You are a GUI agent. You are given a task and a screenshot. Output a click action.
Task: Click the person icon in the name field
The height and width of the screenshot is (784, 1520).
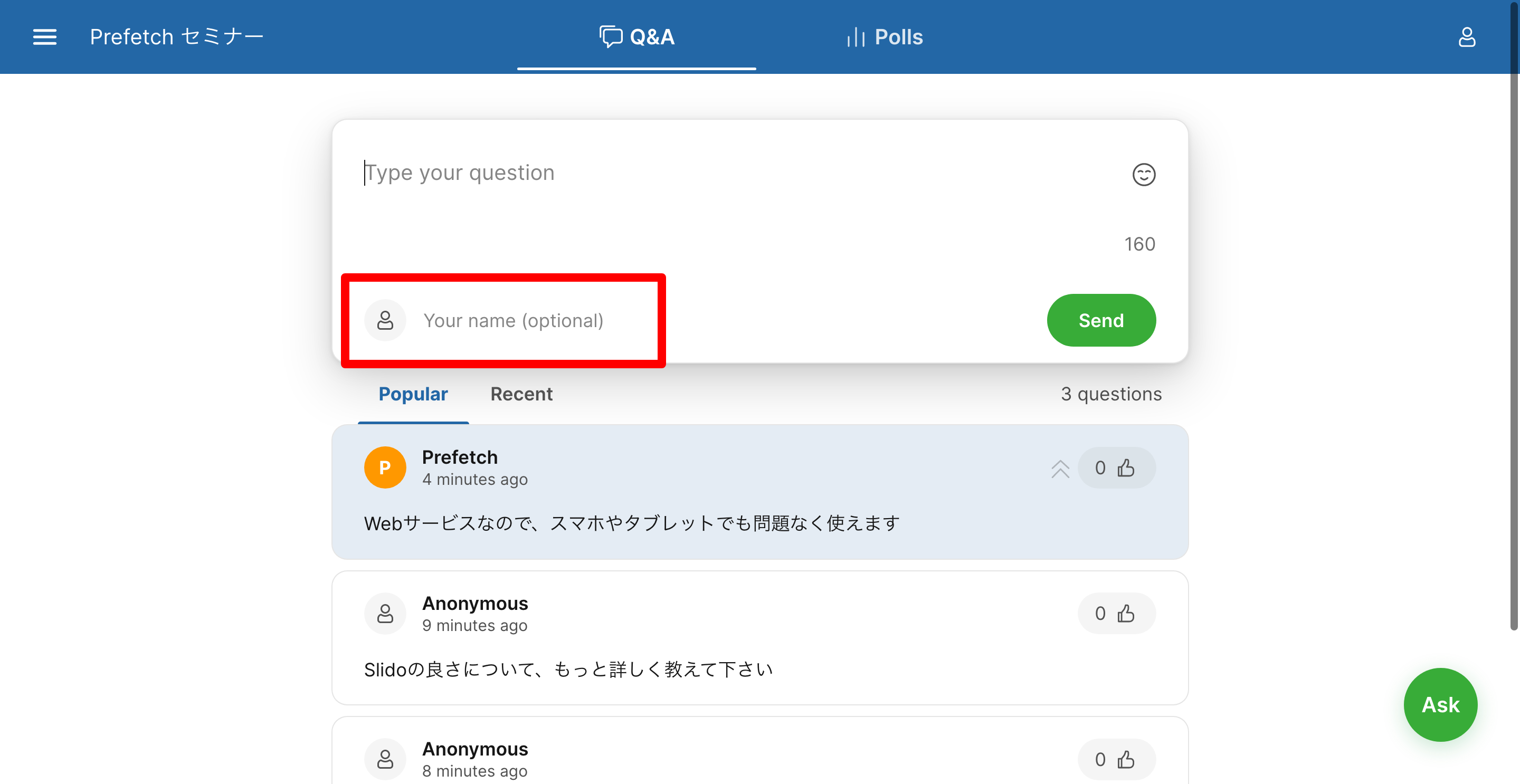(x=385, y=320)
